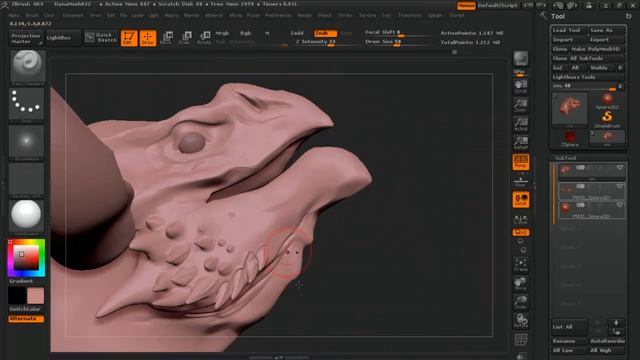Image resolution: width=640 pixels, height=360 pixels.
Task: Click the Rotate view icon on right shelf
Action: coord(520,321)
